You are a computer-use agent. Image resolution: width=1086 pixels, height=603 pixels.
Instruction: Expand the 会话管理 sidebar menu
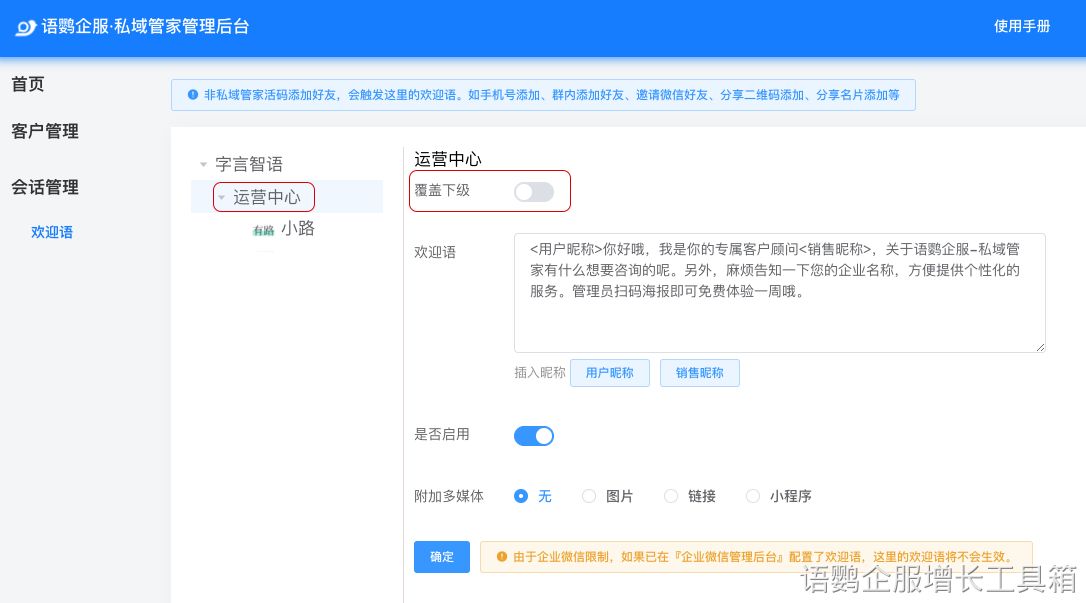click(45, 187)
